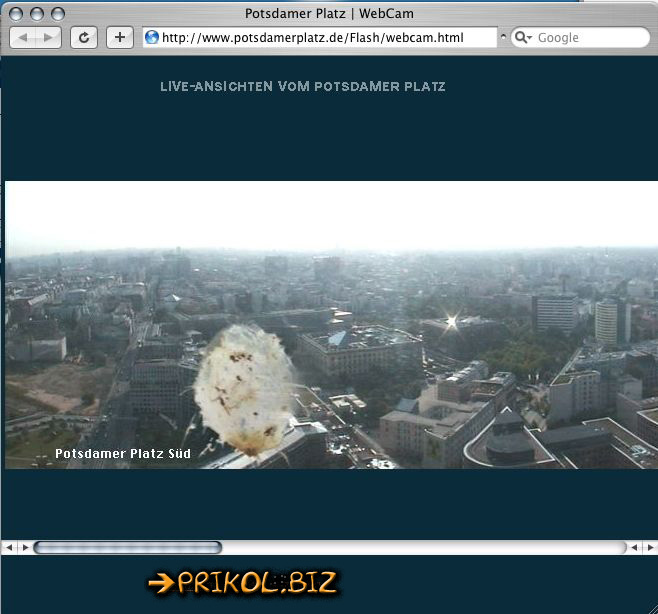The width and height of the screenshot is (658, 614).
Task: Click the globe site icon in the address bar
Action: [x=152, y=38]
